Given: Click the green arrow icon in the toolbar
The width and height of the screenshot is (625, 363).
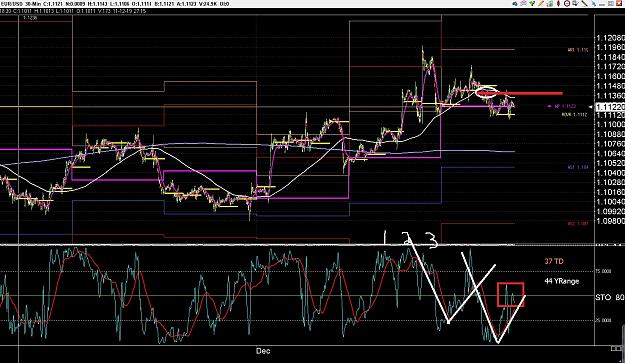Looking at the screenshot, I should 532,4.
